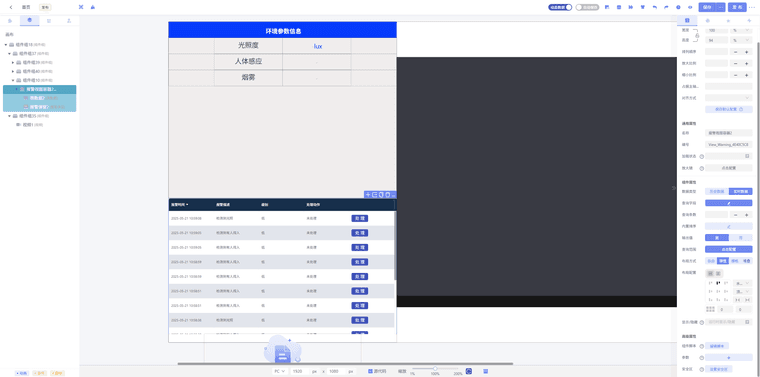Click the alarm table vertical scrollbar
This screenshot has width=760, height=377.
pos(395,245)
